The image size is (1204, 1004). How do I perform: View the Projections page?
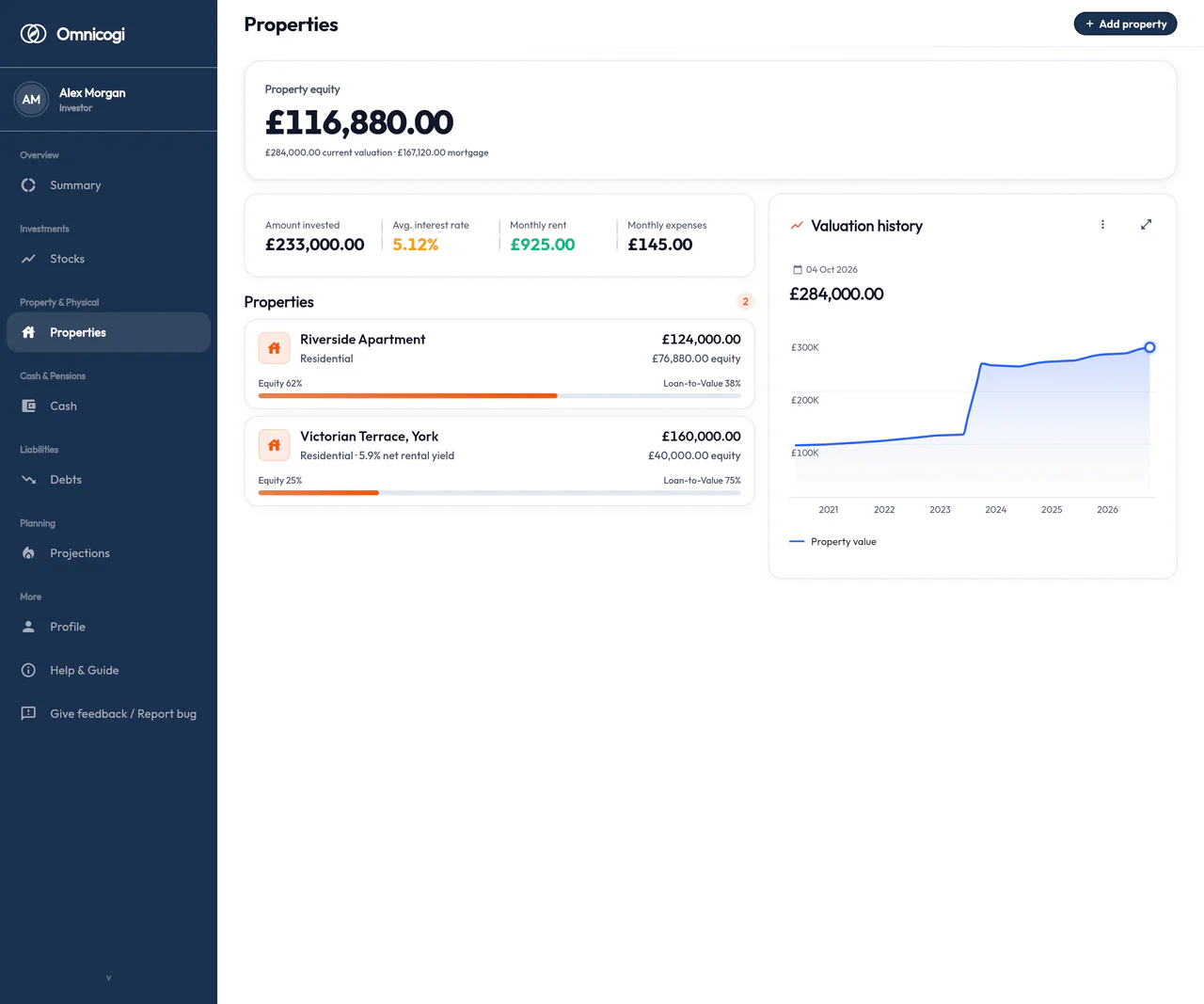[108, 553]
